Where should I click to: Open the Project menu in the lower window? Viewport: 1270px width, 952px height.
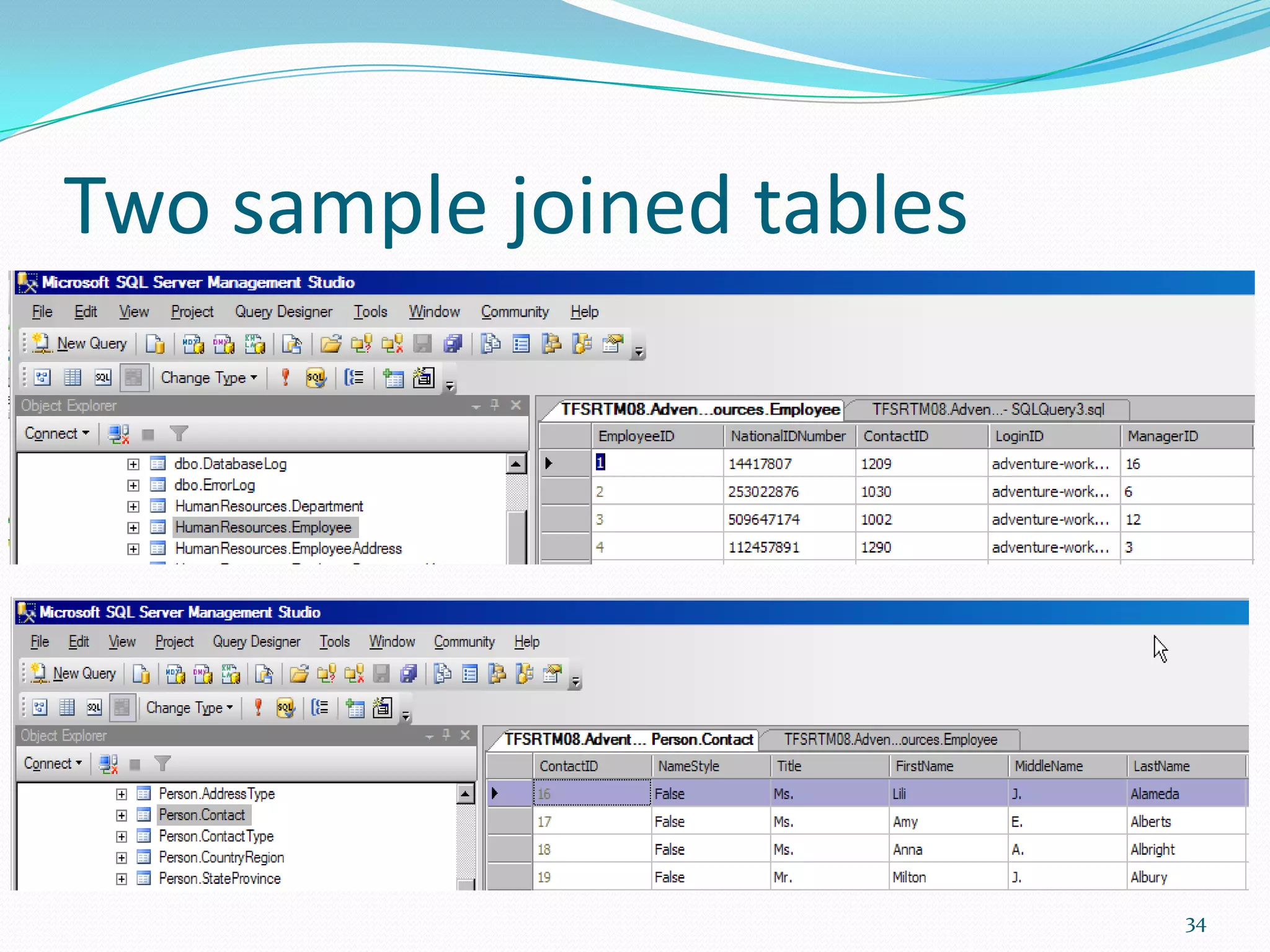click(174, 641)
